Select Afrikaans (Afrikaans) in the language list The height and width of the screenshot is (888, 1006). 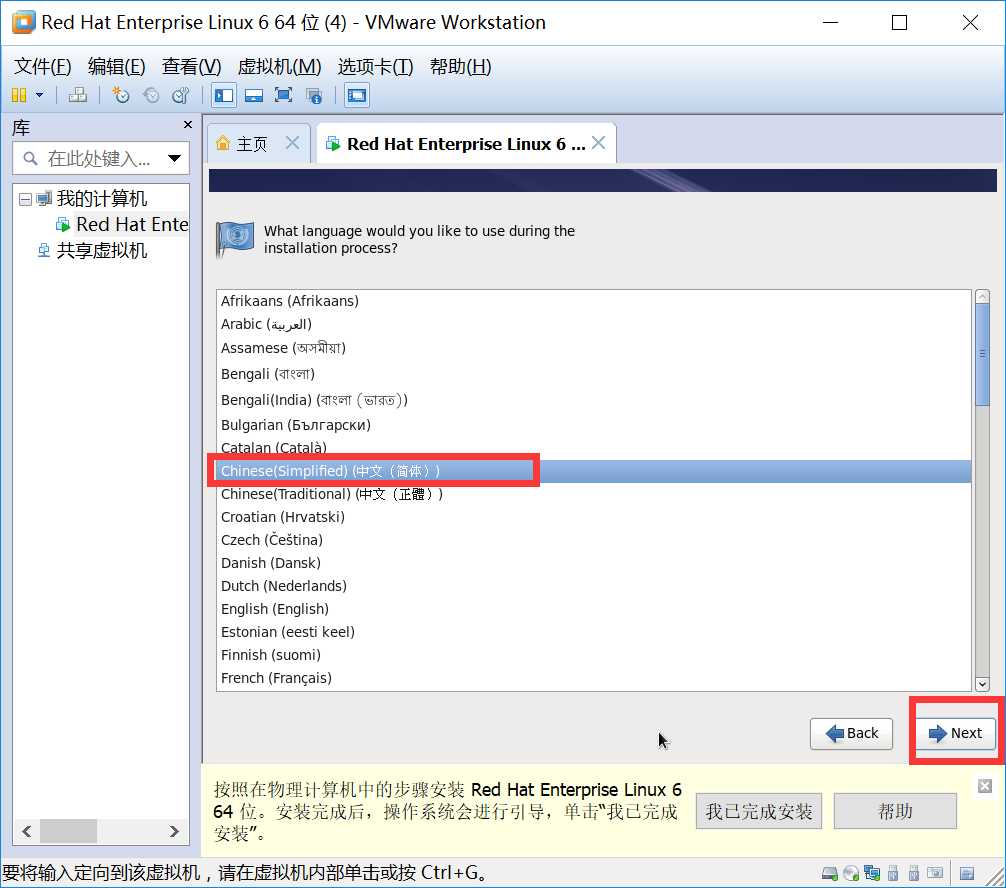point(593,301)
